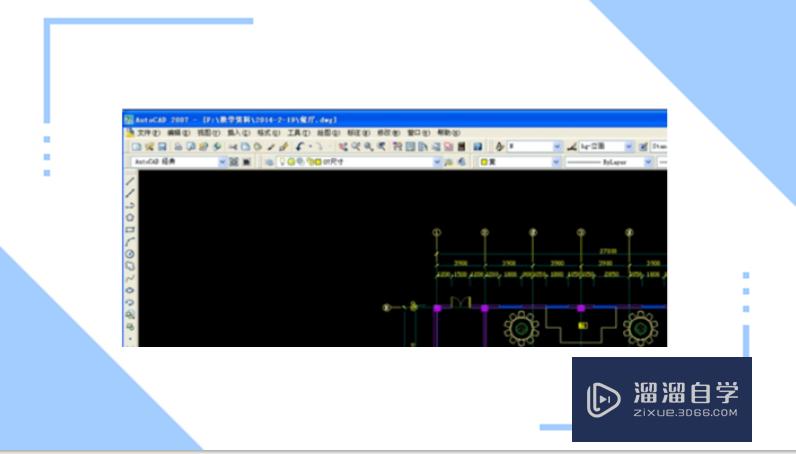Viewport: 796px width, 454px height.
Task: Select the Revision Cloud tool
Action: 130,266
